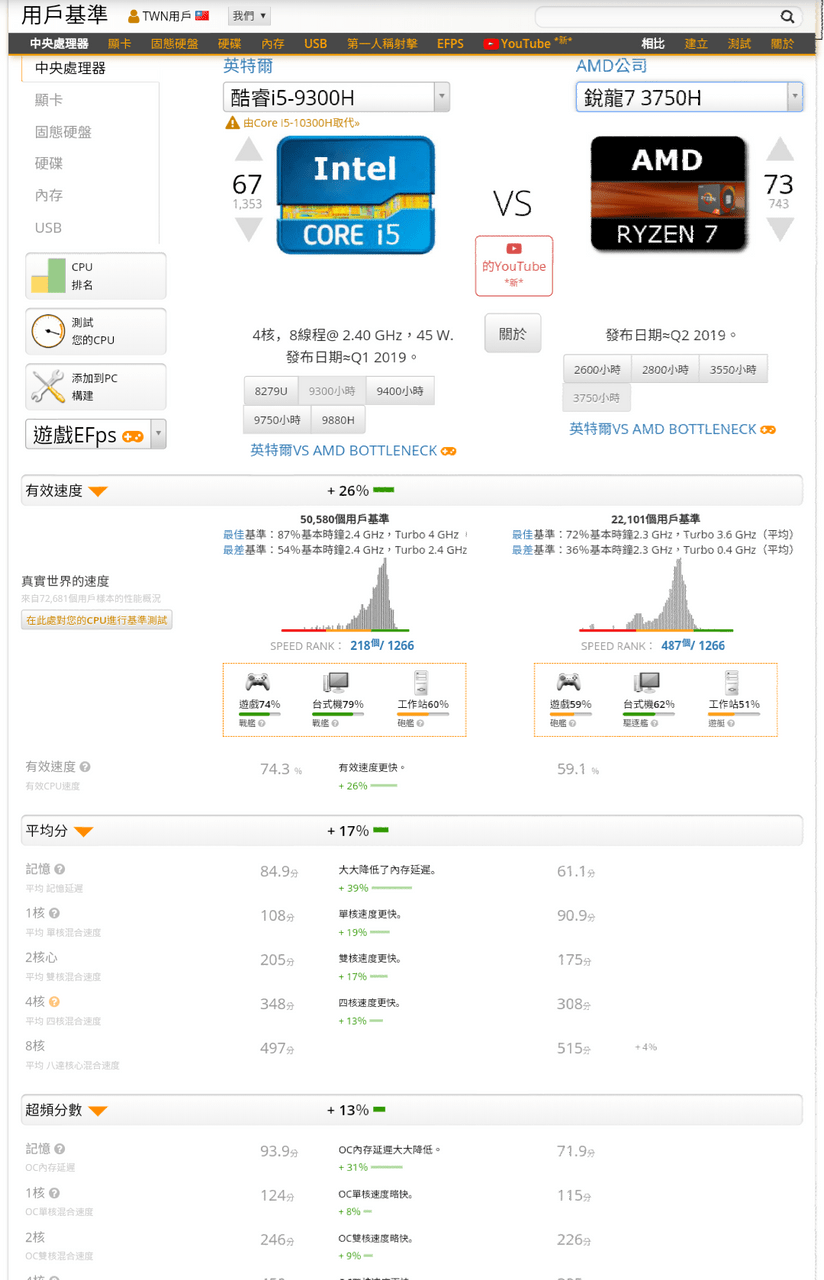Downvote the Intel i5-9300H with down arrow
The width and height of the screenshot is (824, 1280).
pyautogui.click(x=248, y=229)
